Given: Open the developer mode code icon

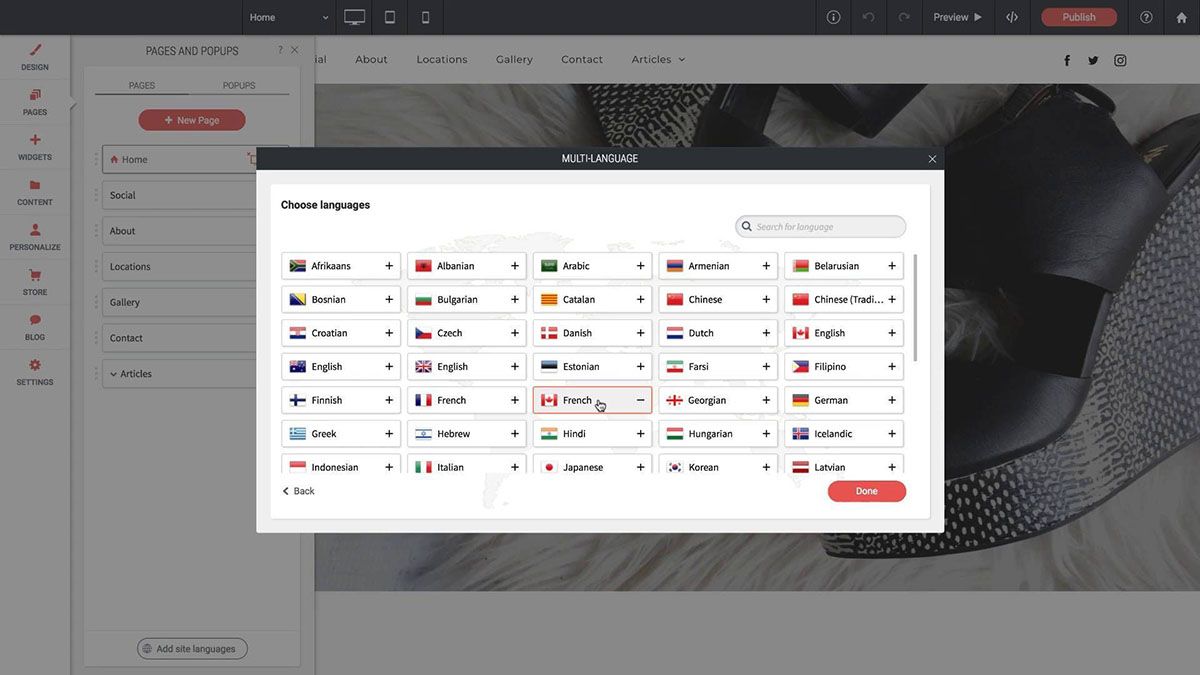Looking at the screenshot, I should pyautogui.click(x=1012, y=17).
